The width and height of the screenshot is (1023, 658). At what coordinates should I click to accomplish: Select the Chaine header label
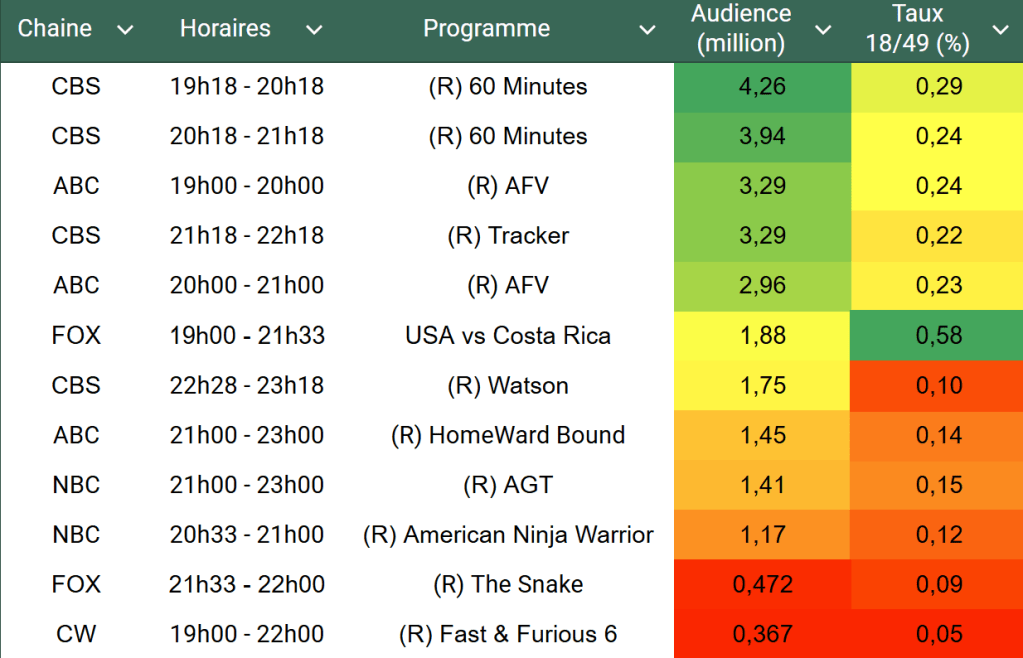(x=55, y=29)
